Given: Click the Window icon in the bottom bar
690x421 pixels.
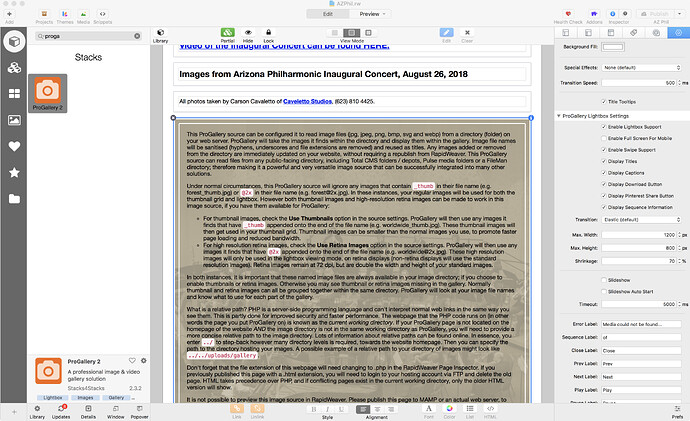Looking at the screenshot, I should pyautogui.click(x=115, y=409).
